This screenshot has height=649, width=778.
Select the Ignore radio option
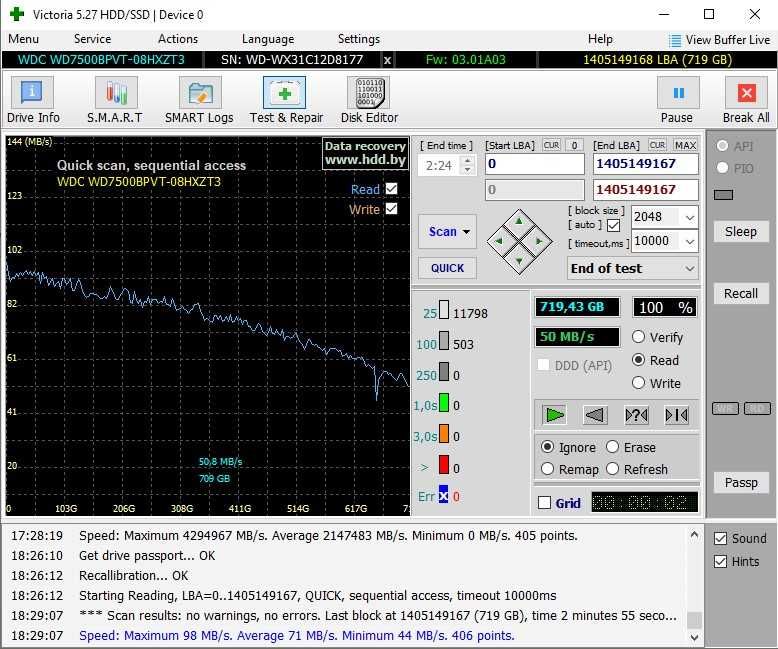(547, 447)
